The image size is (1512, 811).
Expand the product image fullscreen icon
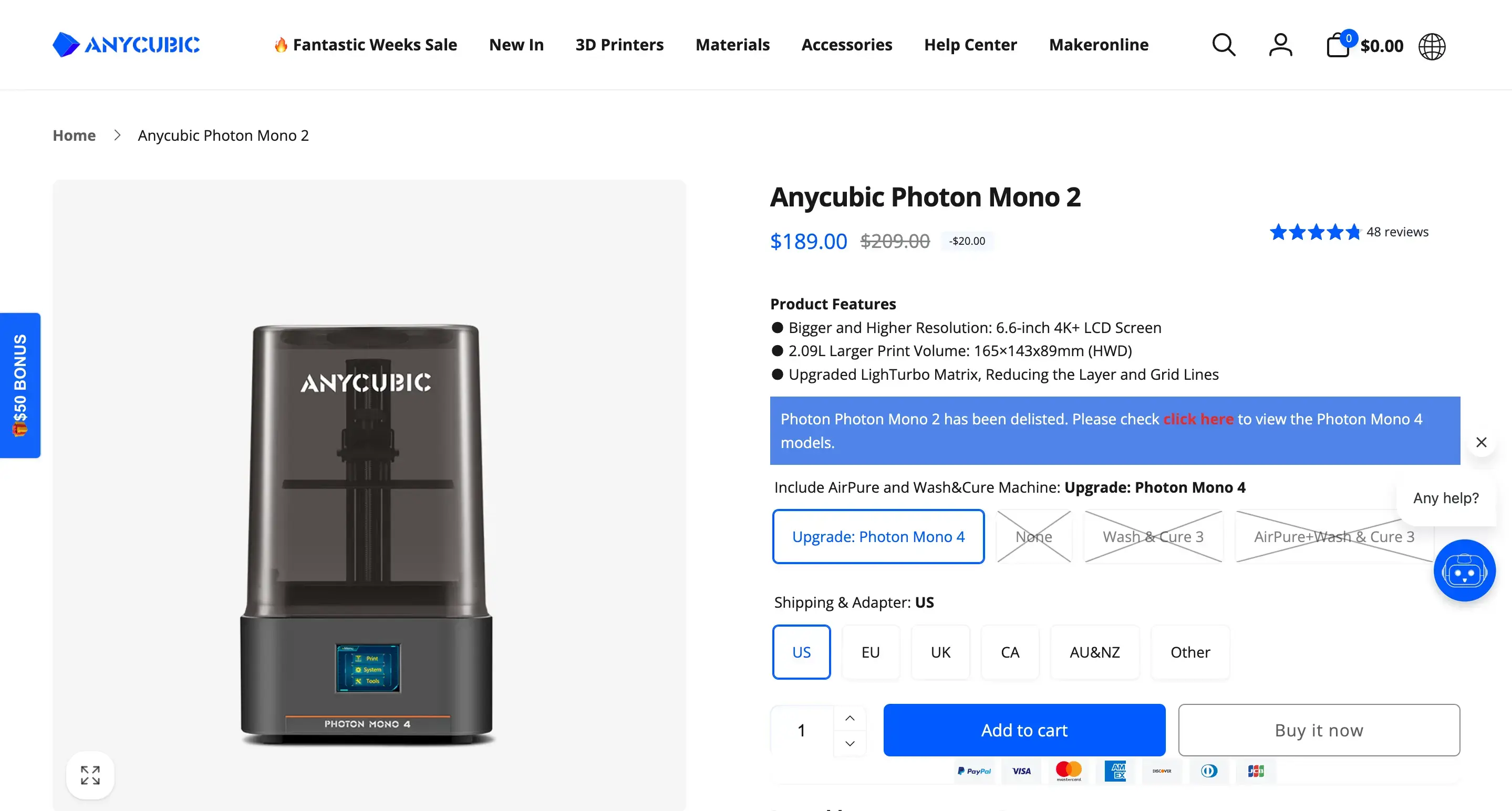90,775
